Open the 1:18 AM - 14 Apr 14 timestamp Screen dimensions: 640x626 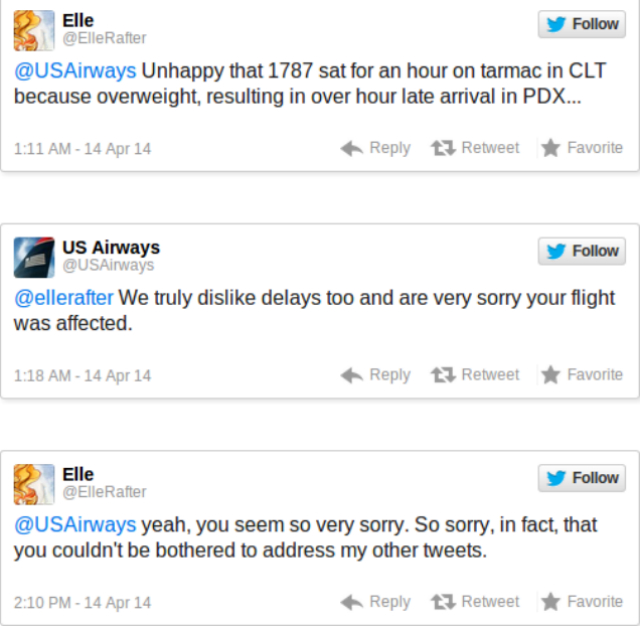pos(82,376)
